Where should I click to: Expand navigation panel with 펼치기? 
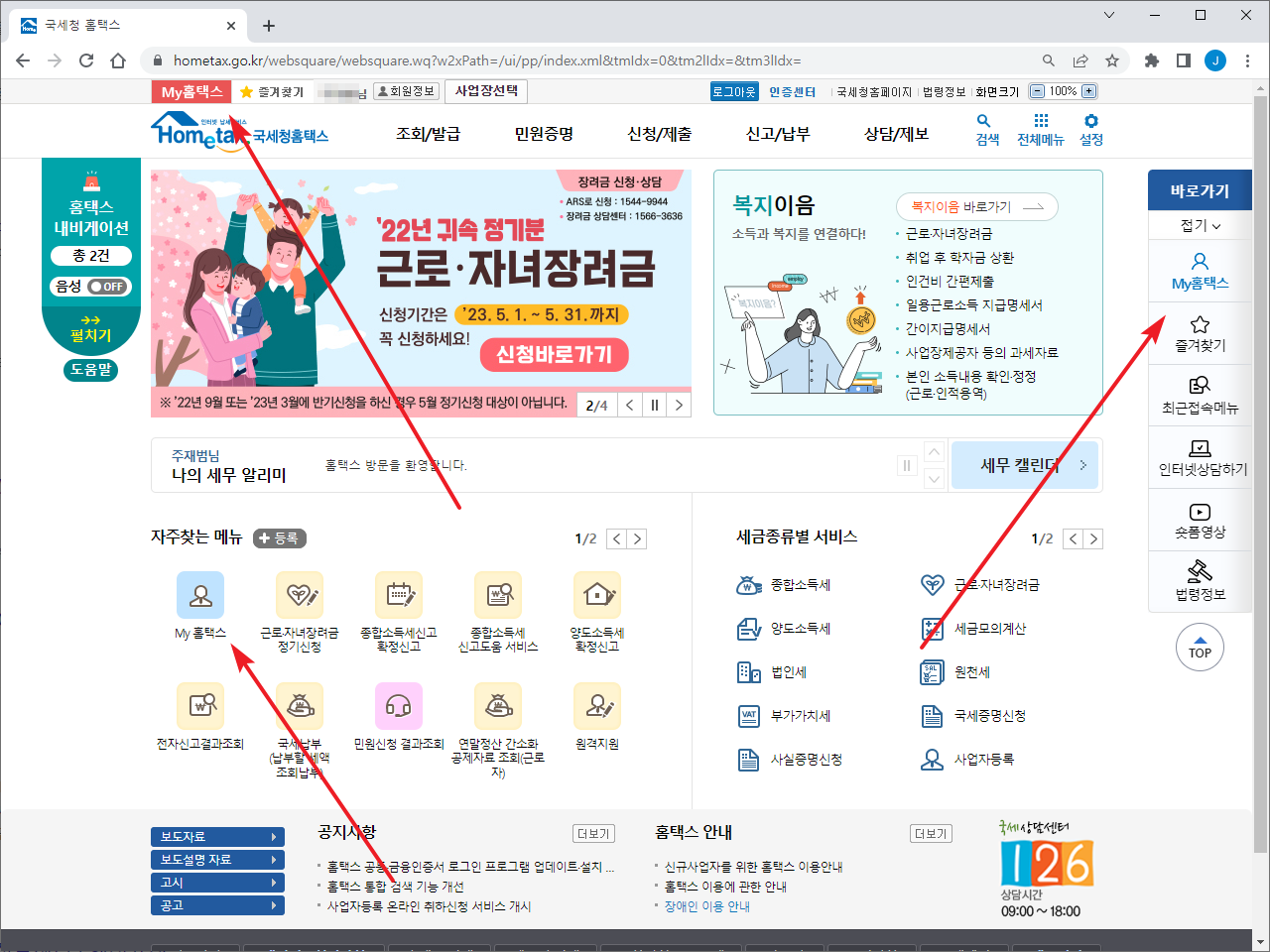(90, 329)
